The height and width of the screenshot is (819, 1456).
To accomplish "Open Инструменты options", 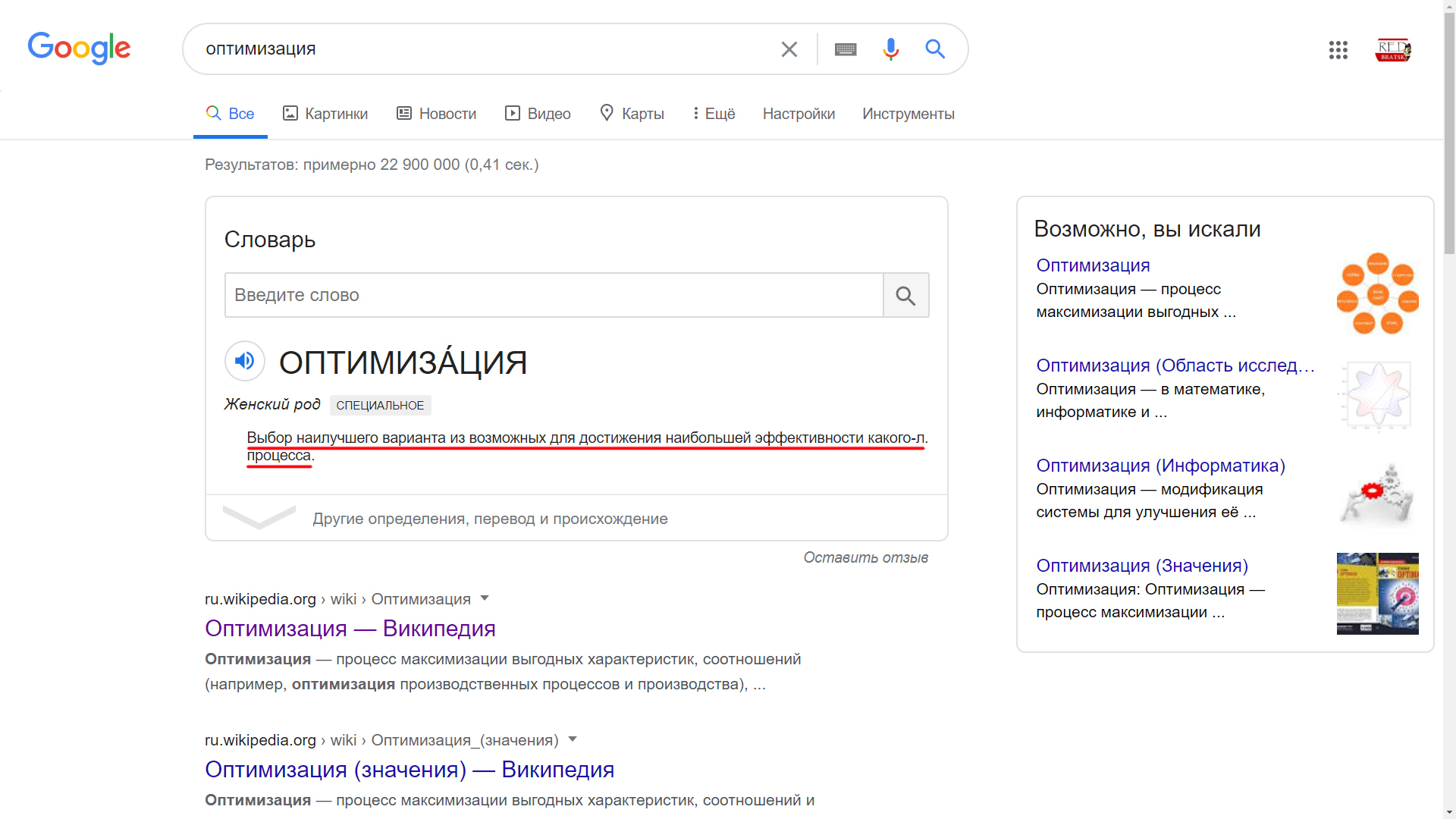I will (908, 114).
